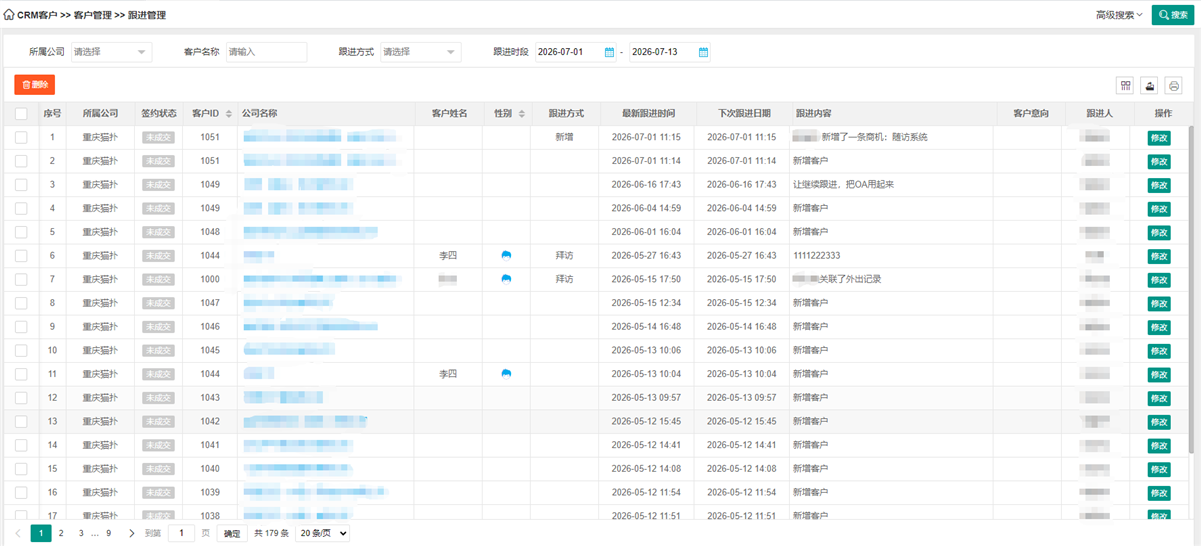The height and width of the screenshot is (546, 1201).
Task: Click the home icon before CRM客户
Action: click(9, 15)
